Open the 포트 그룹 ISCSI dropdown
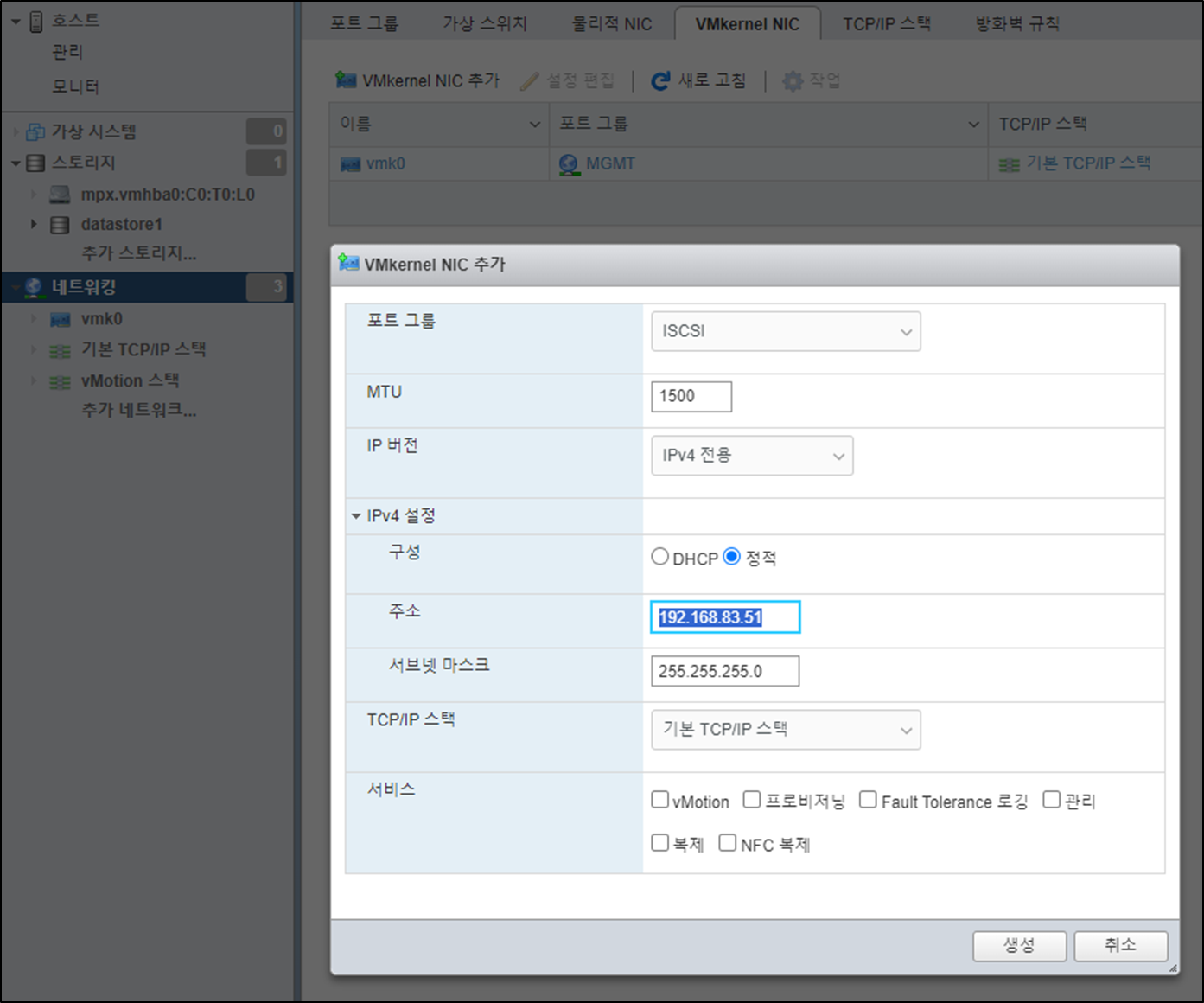Image resolution: width=1204 pixels, height=1003 pixels. pos(786,331)
